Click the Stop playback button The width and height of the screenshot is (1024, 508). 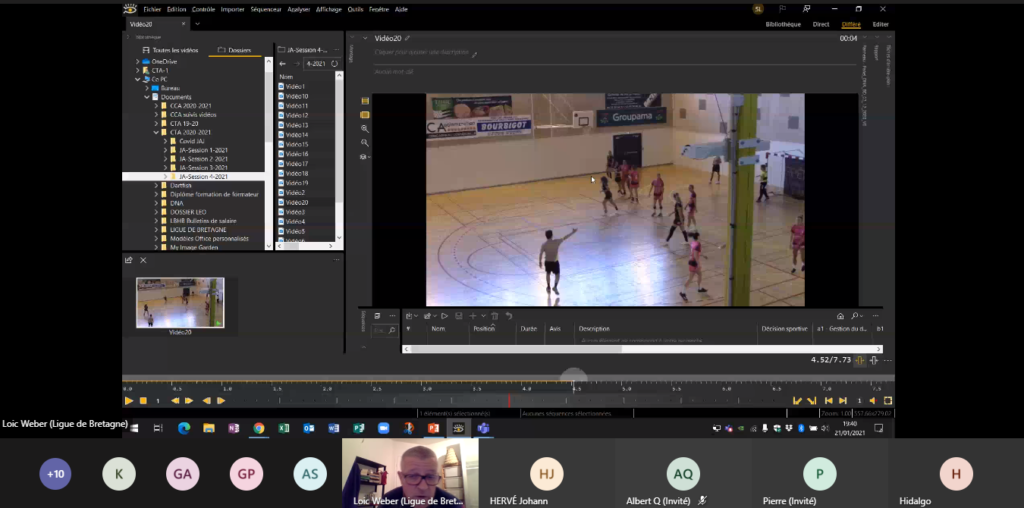pos(143,400)
